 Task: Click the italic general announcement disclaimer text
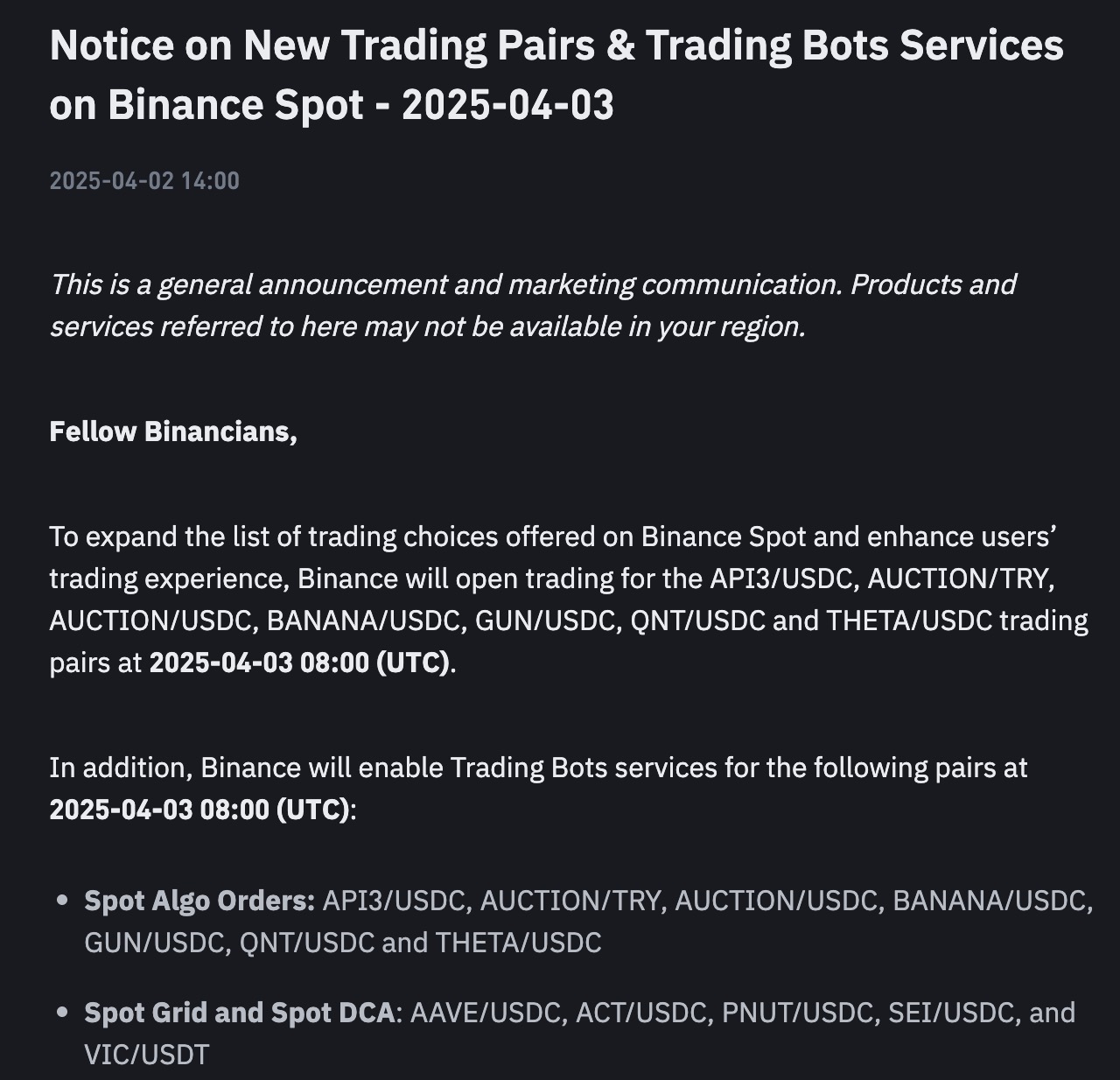tap(532, 305)
